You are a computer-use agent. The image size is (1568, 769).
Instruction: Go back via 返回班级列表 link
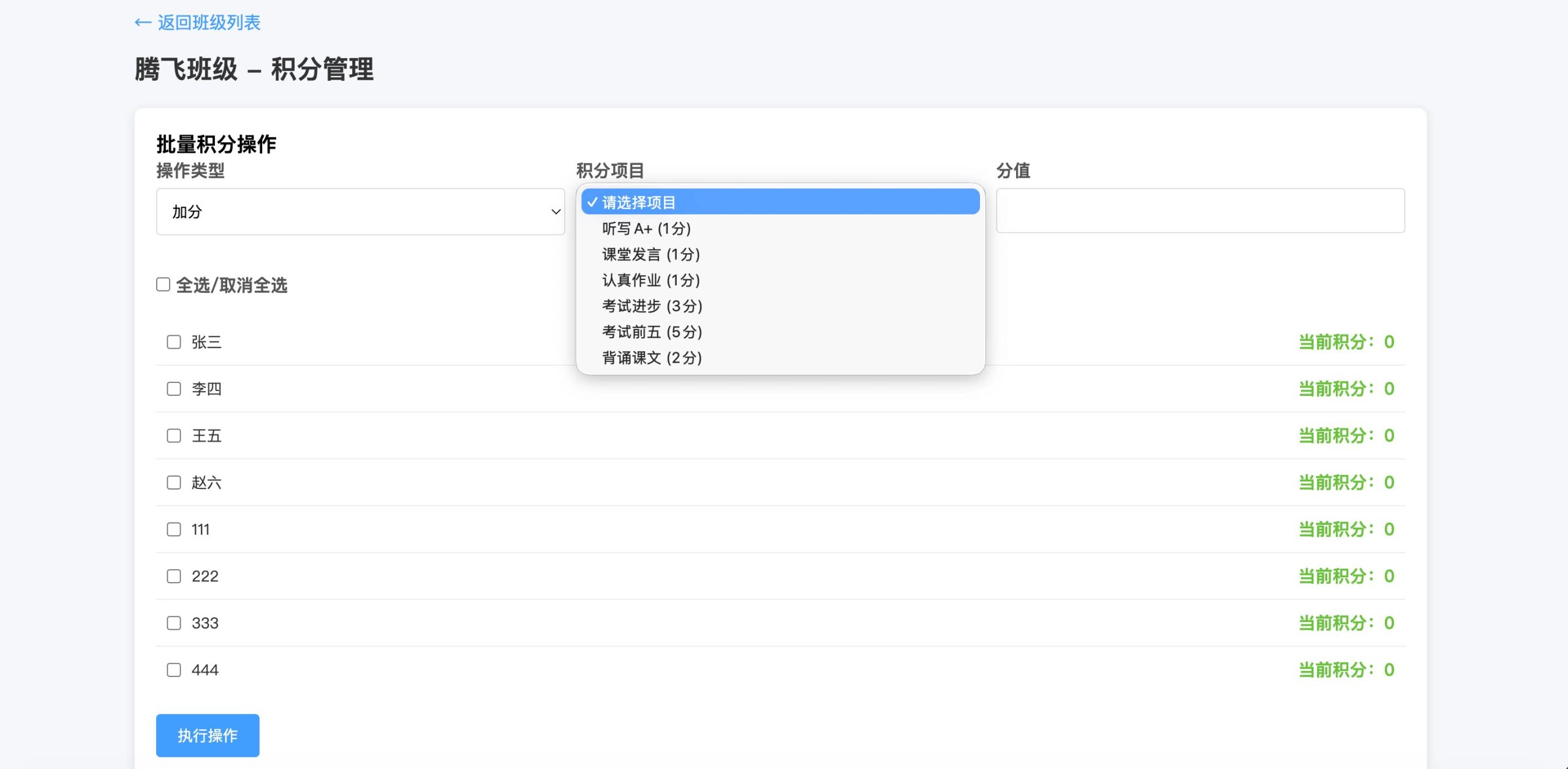(197, 23)
